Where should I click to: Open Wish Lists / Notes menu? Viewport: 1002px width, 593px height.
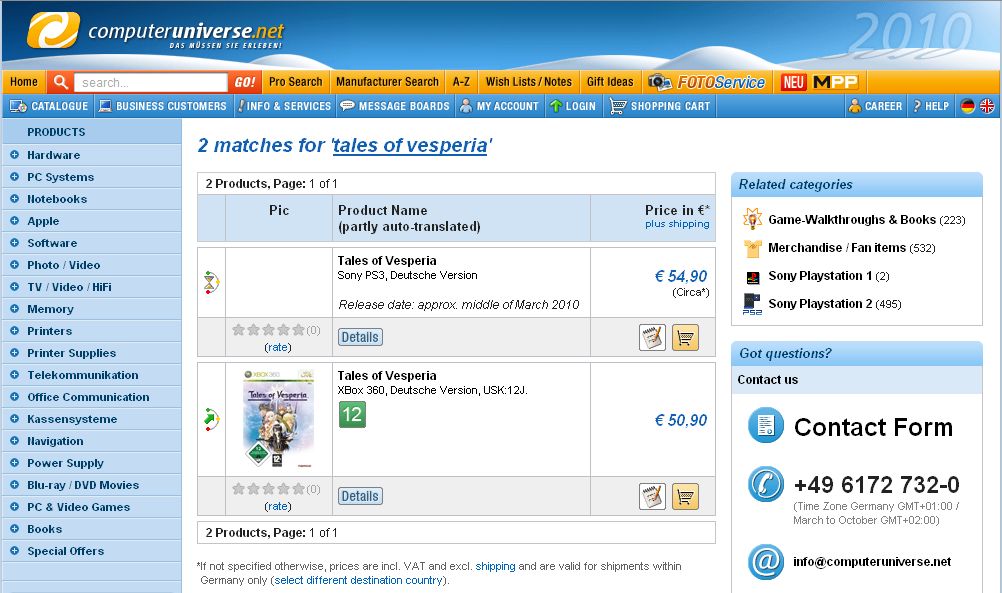[528, 82]
